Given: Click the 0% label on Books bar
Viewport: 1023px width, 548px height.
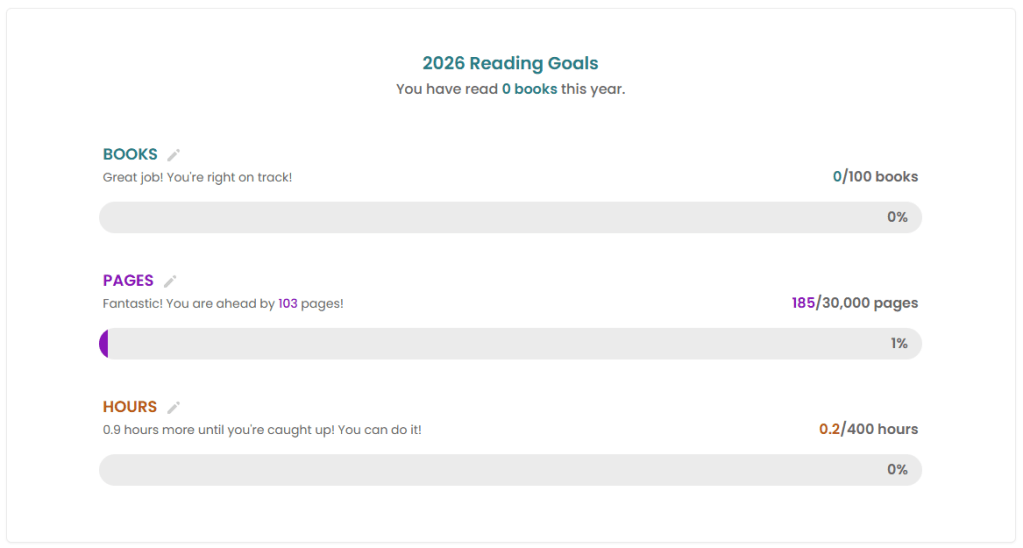Looking at the screenshot, I should [897, 217].
